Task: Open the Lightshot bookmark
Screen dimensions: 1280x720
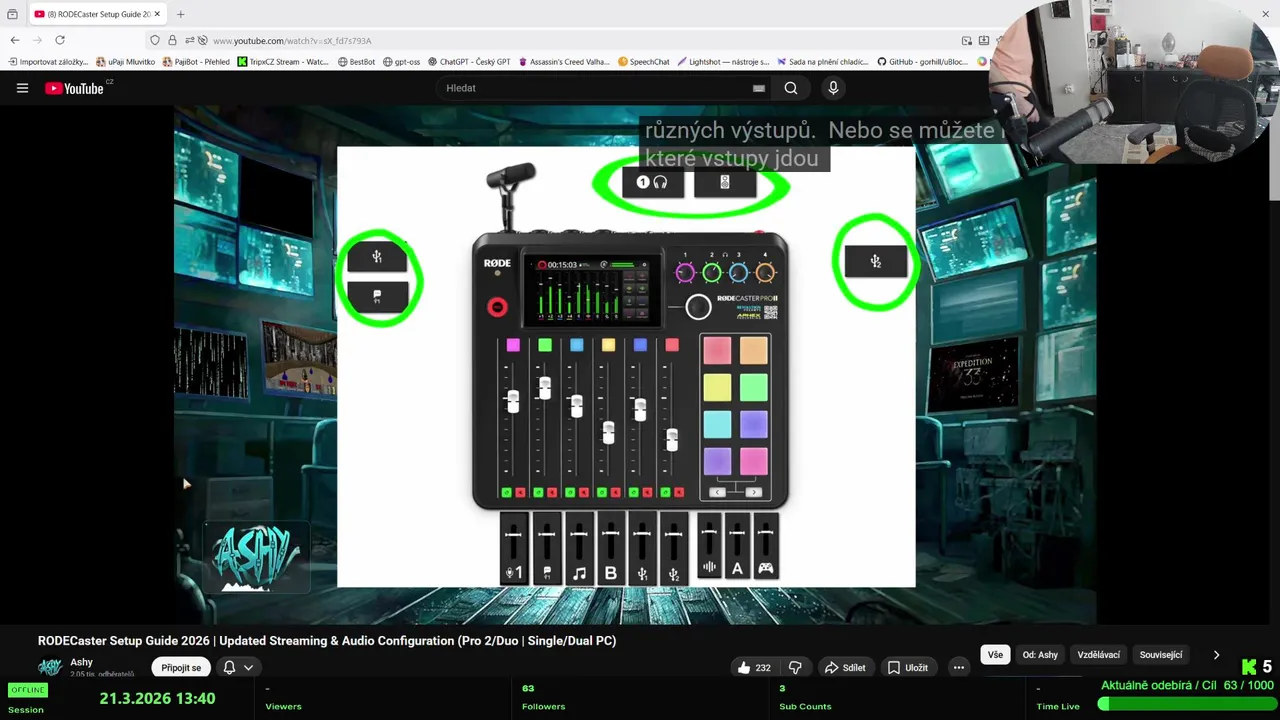Action: [723, 61]
